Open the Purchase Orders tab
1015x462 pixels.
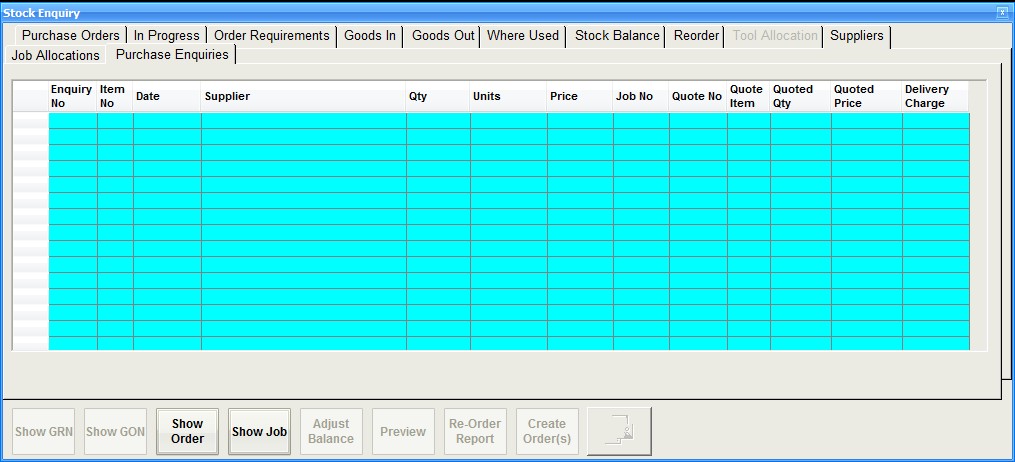pos(70,36)
